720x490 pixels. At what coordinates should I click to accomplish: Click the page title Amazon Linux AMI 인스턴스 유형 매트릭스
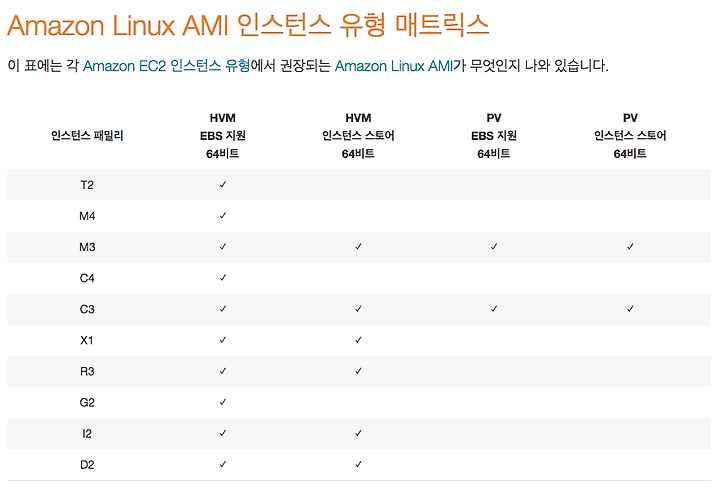pyautogui.click(x=248, y=25)
